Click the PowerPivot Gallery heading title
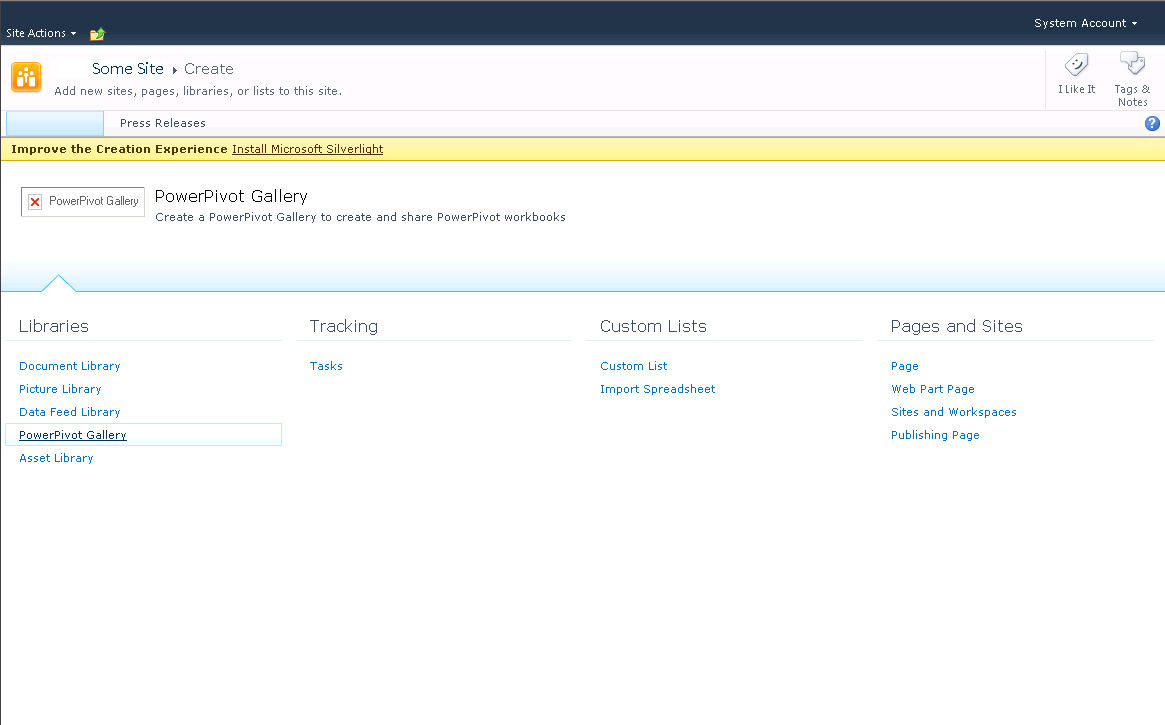The width and height of the screenshot is (1165, 725). (x=231, y=196)
